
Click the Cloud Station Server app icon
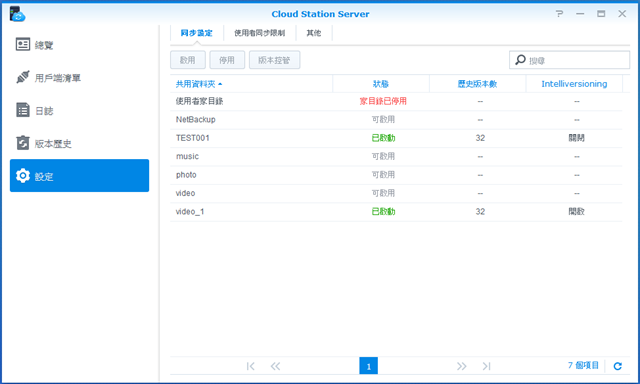click(x=17, y=14)
